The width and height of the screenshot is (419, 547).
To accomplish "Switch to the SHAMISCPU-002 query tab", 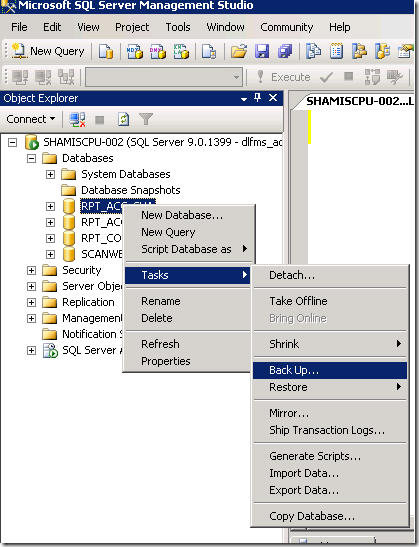I will click(x=359, y=101).
